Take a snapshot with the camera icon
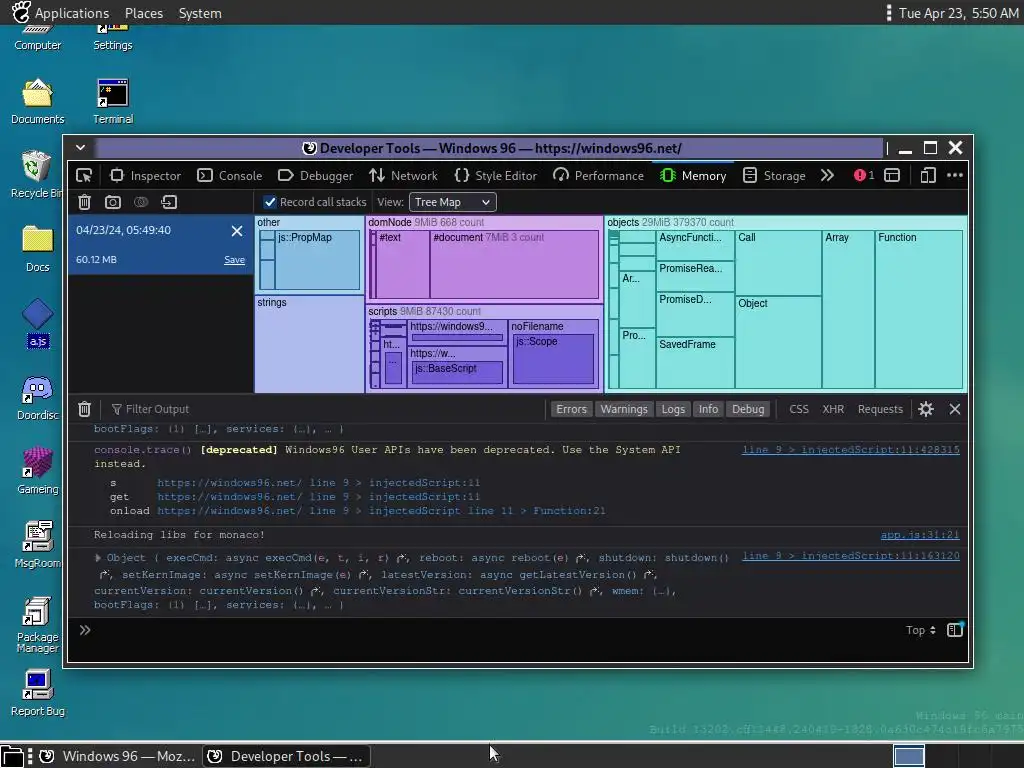Screen dimensions: 1024x768 point(113,202)
